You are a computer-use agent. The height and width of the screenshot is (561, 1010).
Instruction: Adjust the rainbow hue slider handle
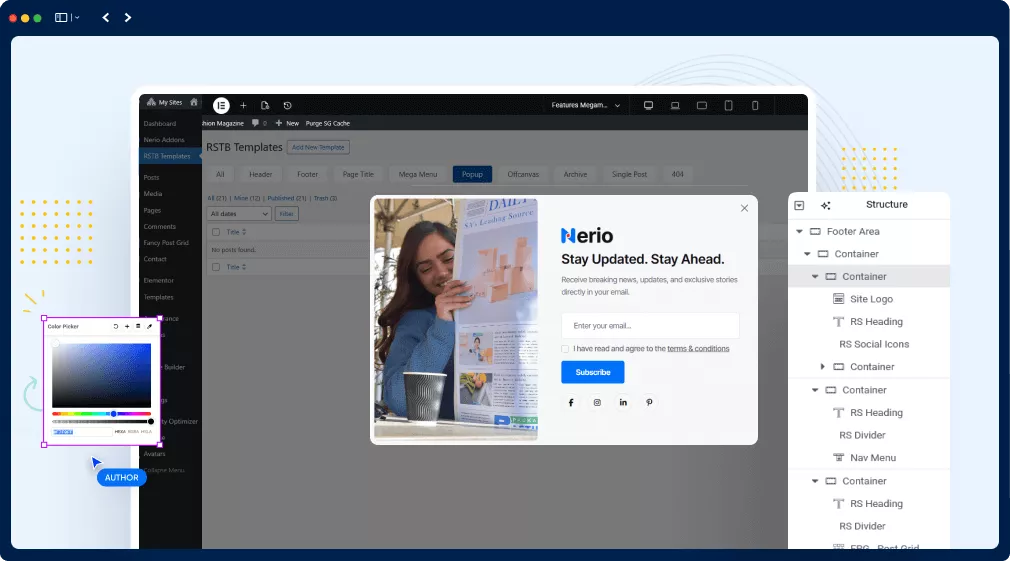click(113, 414)
